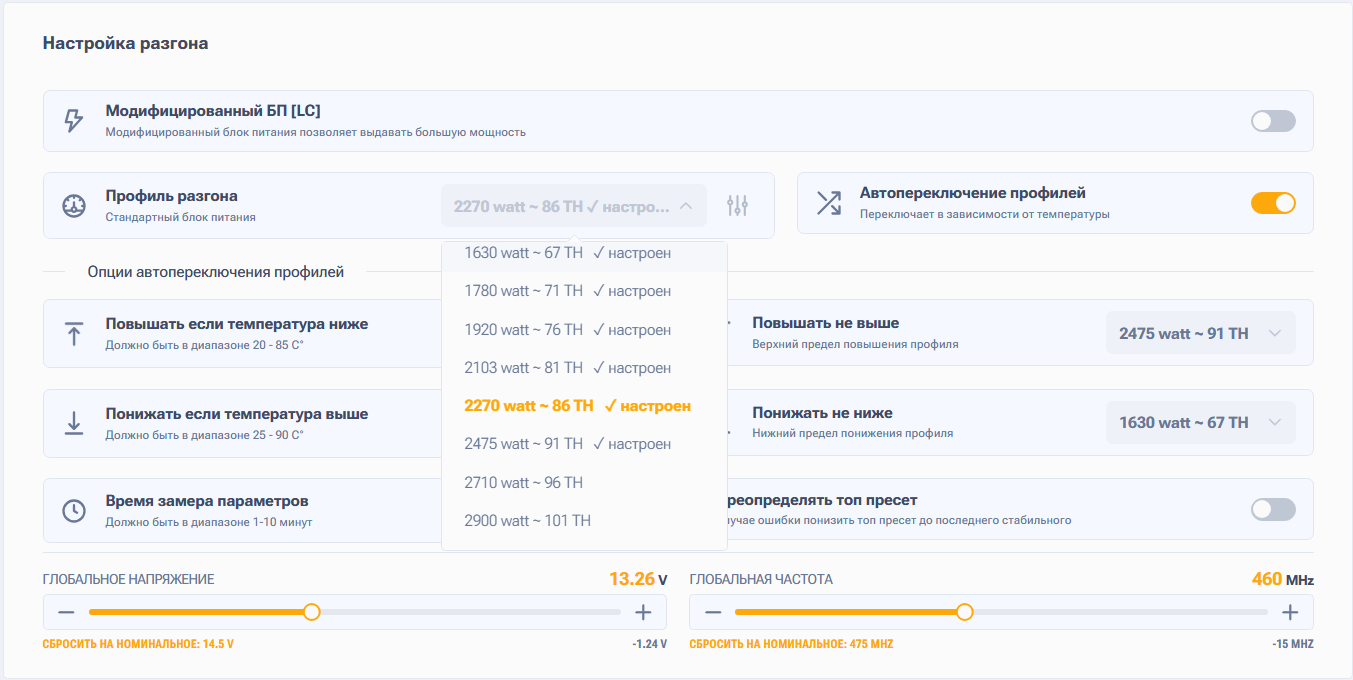Click the speedometer overclock profile icon
Image resolution: width=1353 pixels, height=680 pixels.
pos(74,206)
